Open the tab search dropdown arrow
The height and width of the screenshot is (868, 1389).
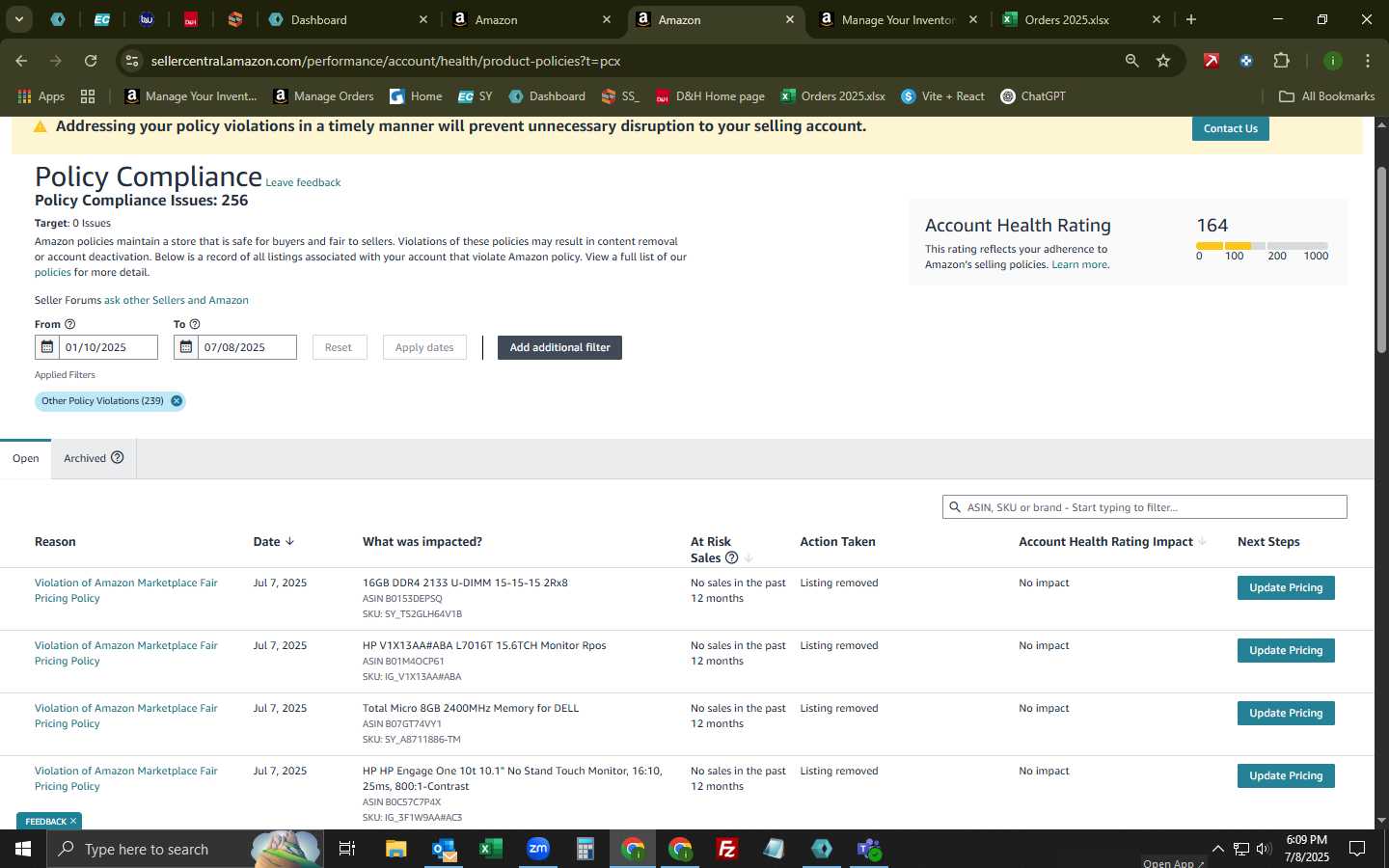(x=18, y=19)
